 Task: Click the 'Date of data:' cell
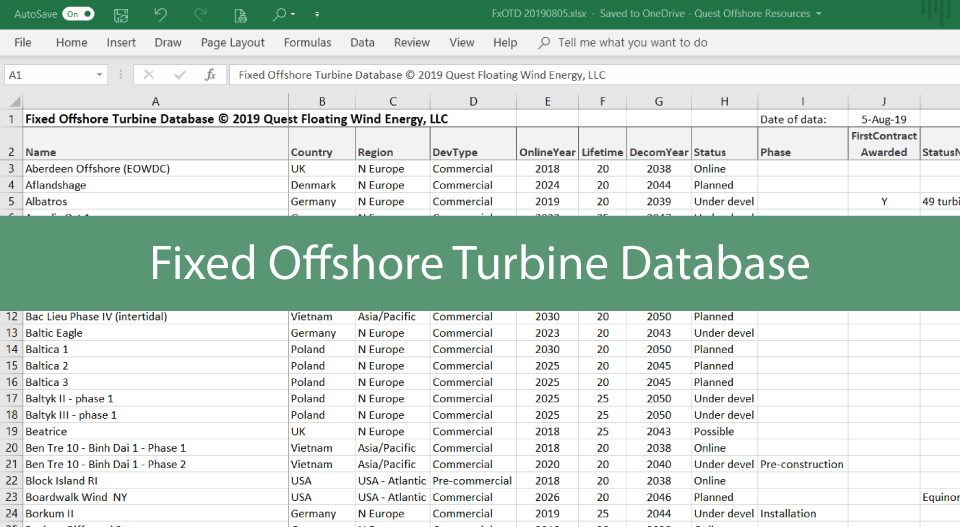[803, 119]
